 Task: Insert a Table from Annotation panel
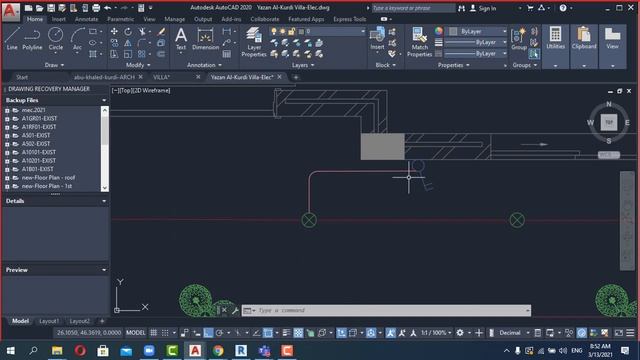(x=227, y=54)
